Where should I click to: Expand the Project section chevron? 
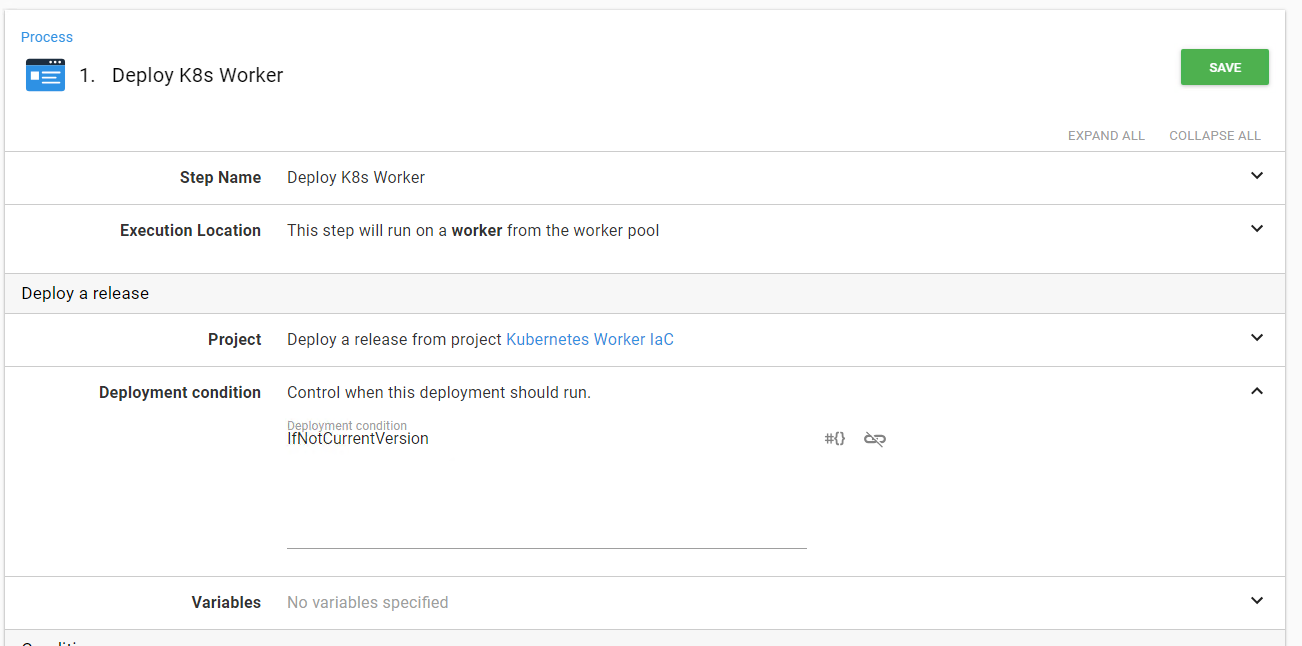coord(1257,338)
